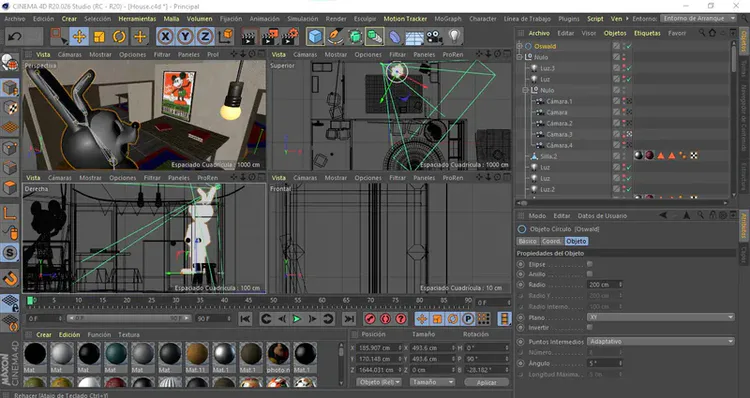Click Render View clapperboard icon
The width and height of the screenshot is (750, 398).
coord(249,37)
